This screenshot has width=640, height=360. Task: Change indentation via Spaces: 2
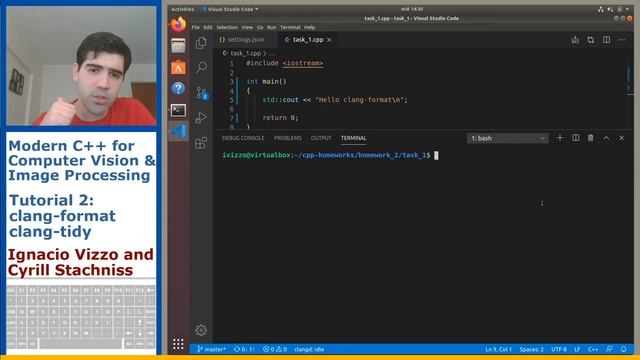click(531, 349)
